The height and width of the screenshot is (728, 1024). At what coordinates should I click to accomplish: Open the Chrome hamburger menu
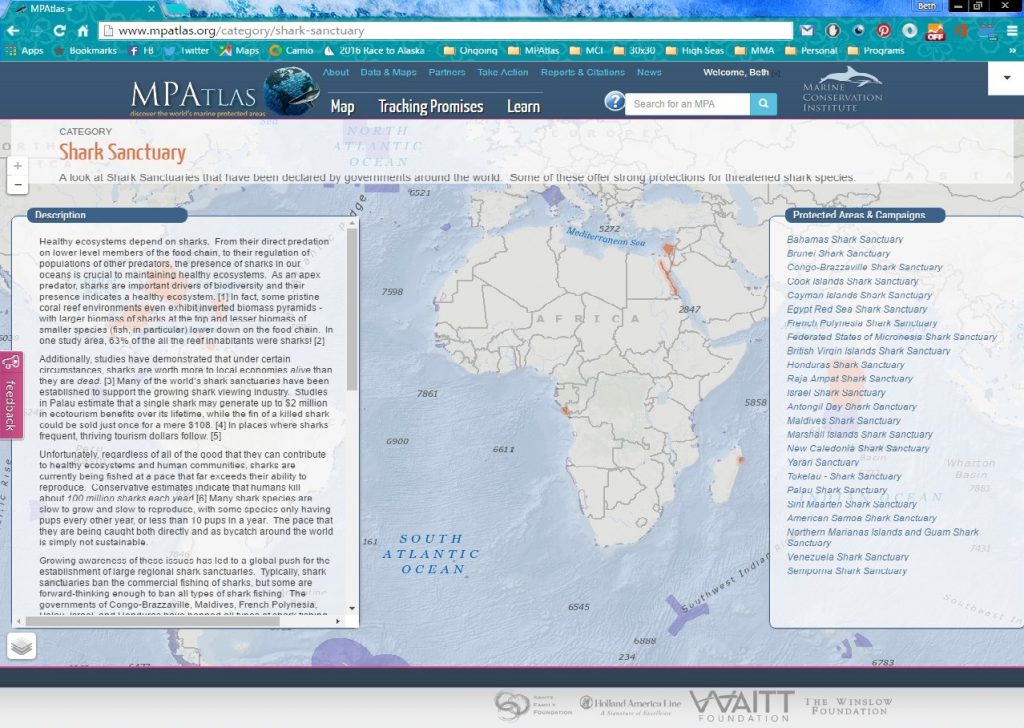tap(1011, 31)
